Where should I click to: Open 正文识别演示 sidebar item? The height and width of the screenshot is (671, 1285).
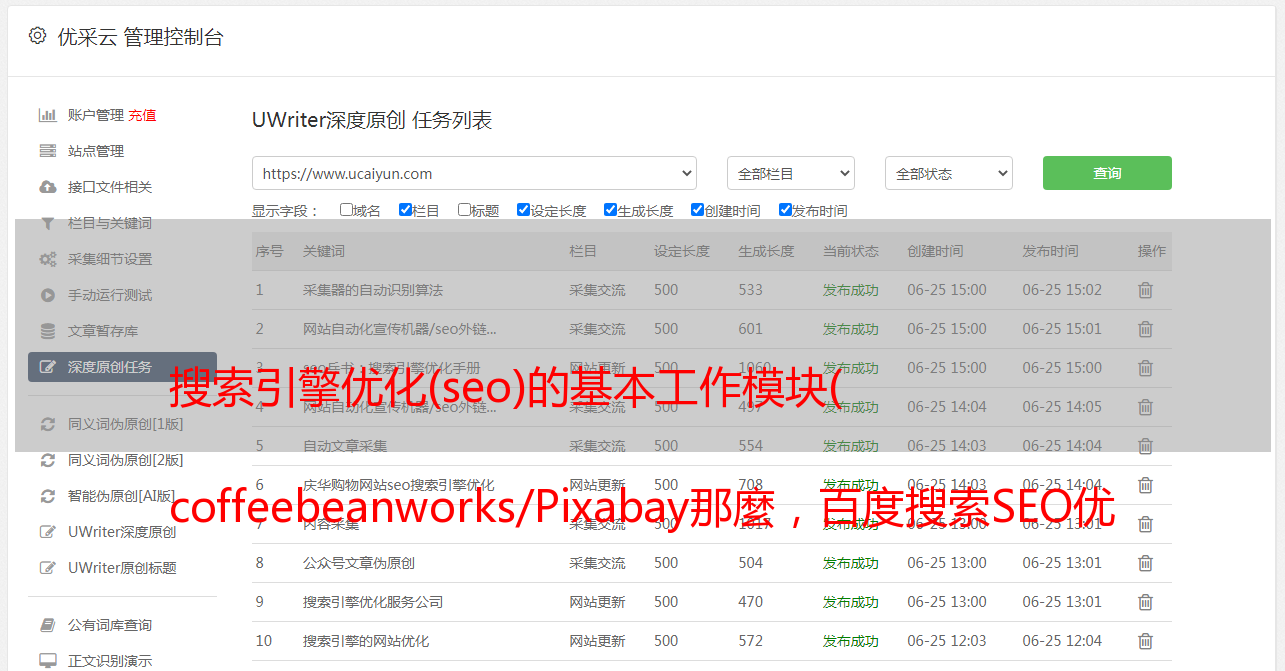pyautogui.click(x=110, y=661)
